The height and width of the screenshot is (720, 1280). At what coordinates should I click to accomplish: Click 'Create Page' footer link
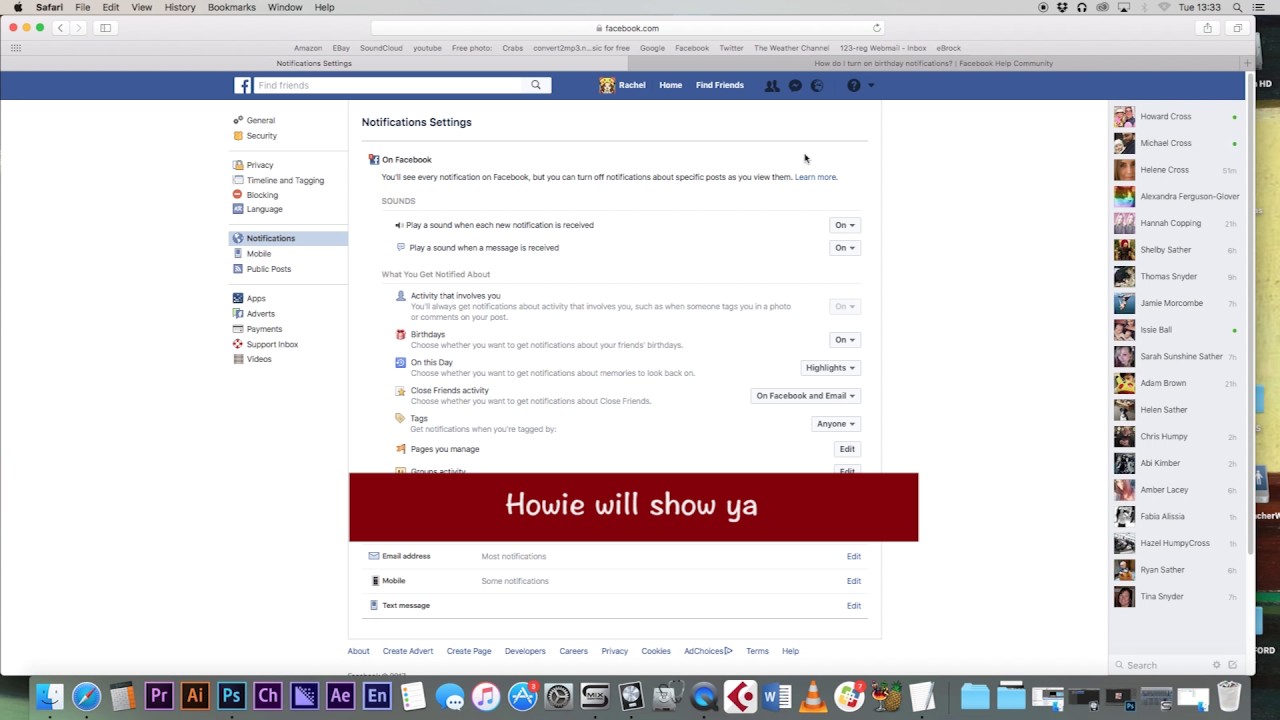(x=469, y=651)
